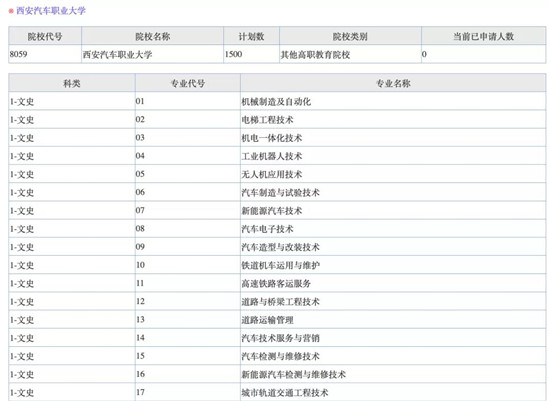Select the 院校名称 column header
The image size is (550, 401).
coord(153,36)
